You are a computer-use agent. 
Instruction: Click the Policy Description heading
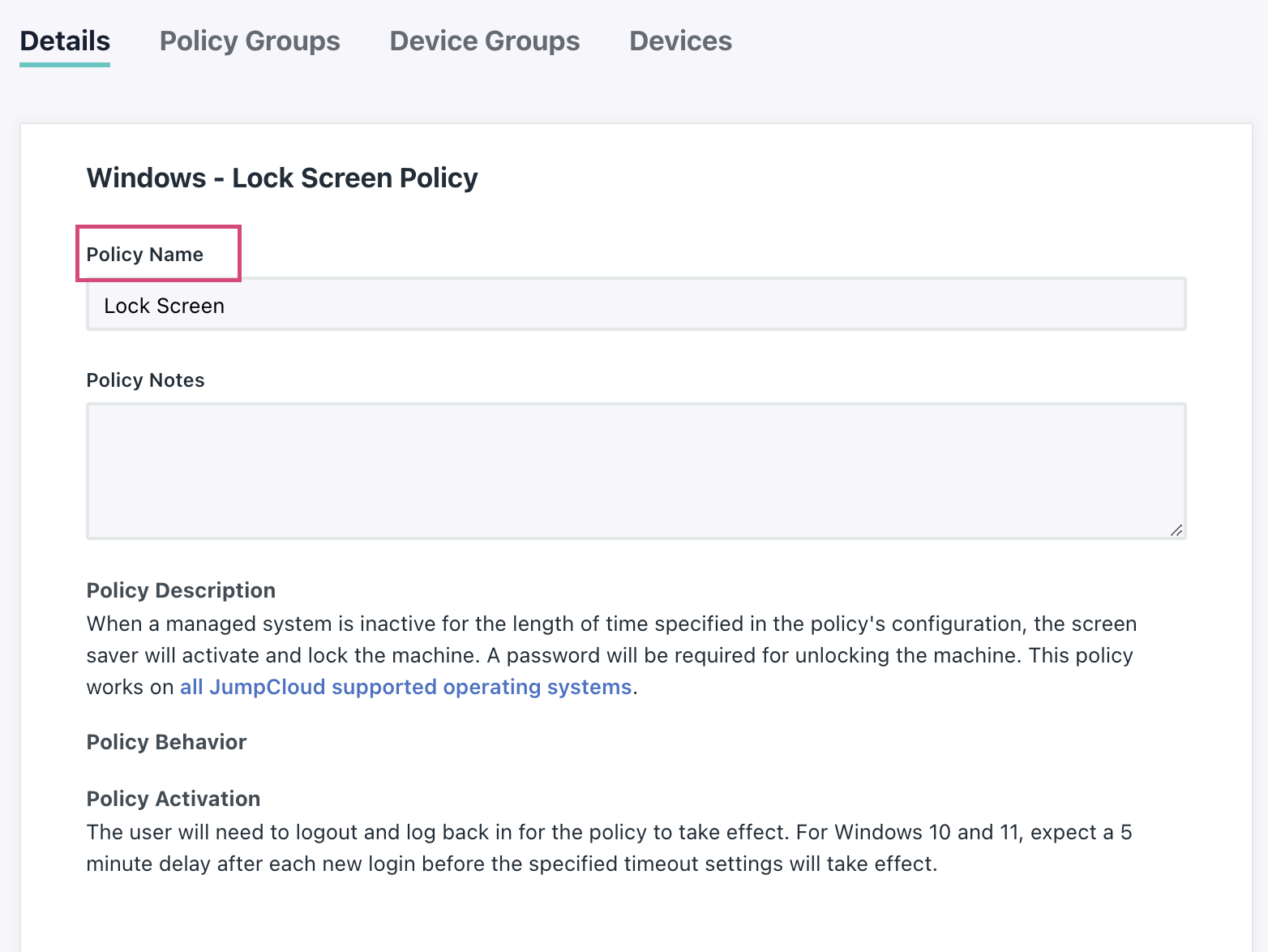(181, 590)
